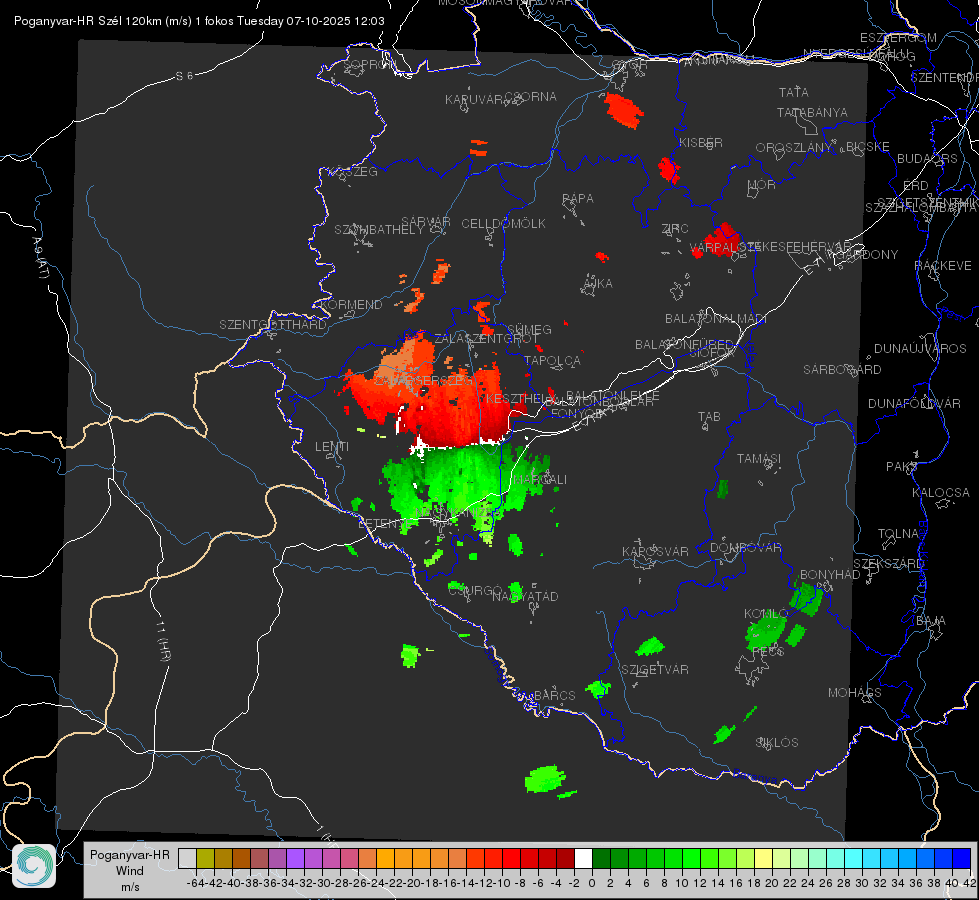Click the DUNAÚJVÁROS city label

pyautogui.click(x=920, y=349)
